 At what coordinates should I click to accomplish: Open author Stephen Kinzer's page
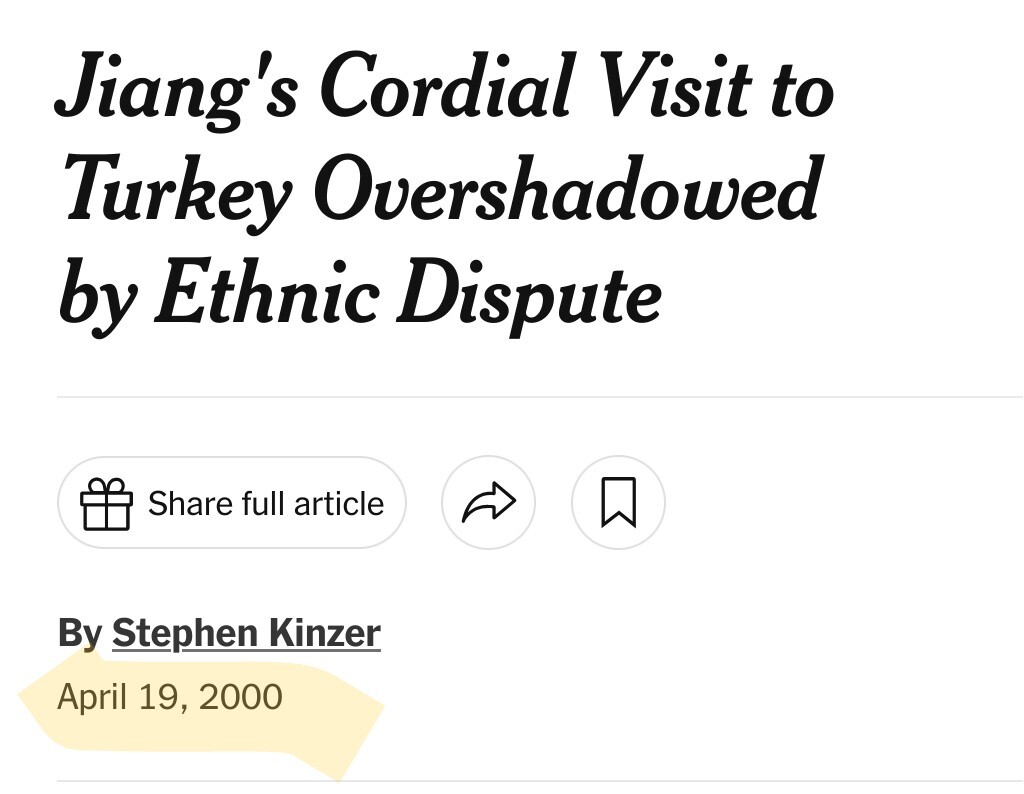[x=246, y=633]
